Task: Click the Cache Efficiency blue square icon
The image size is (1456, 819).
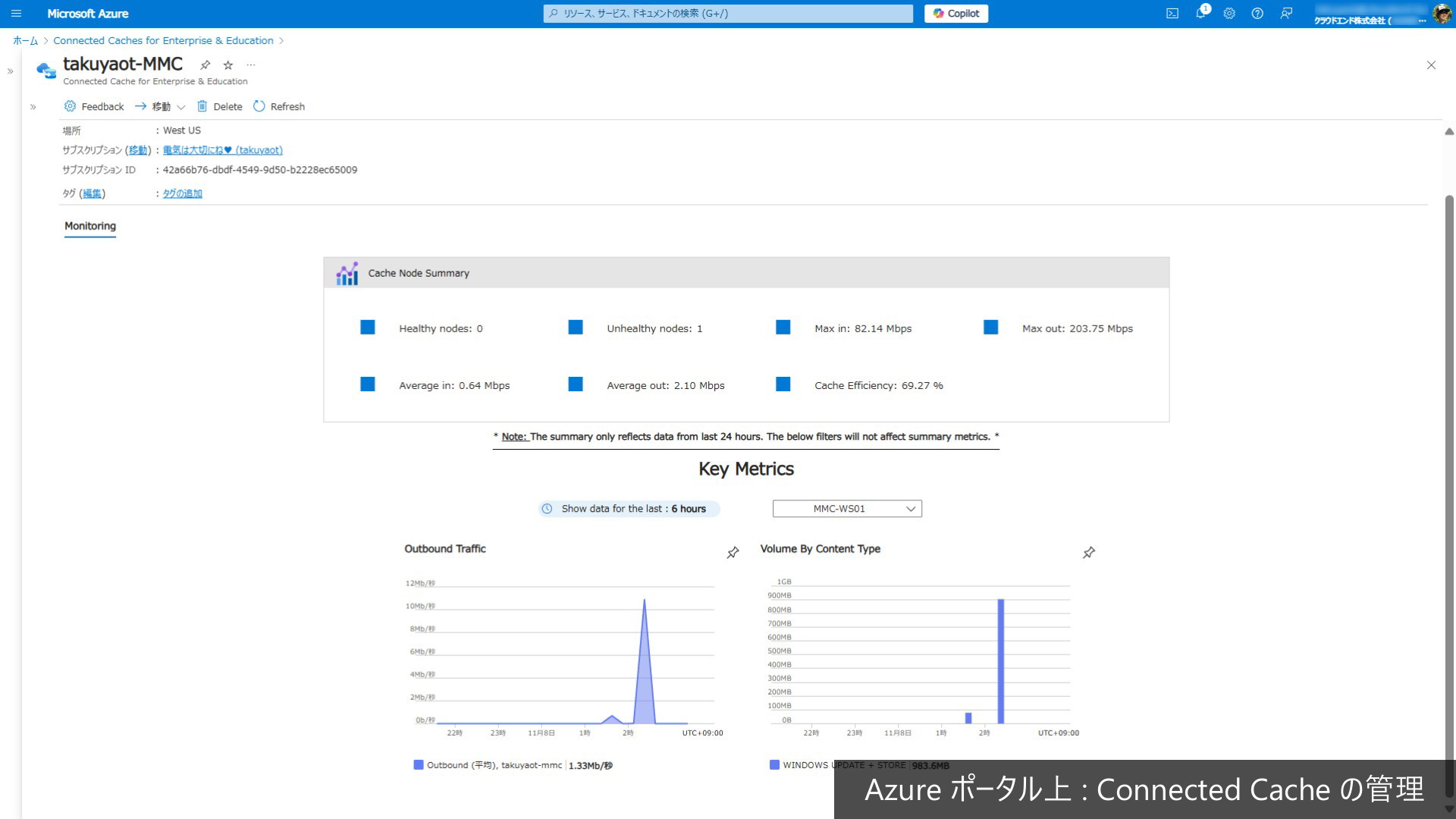Action: 783,384
